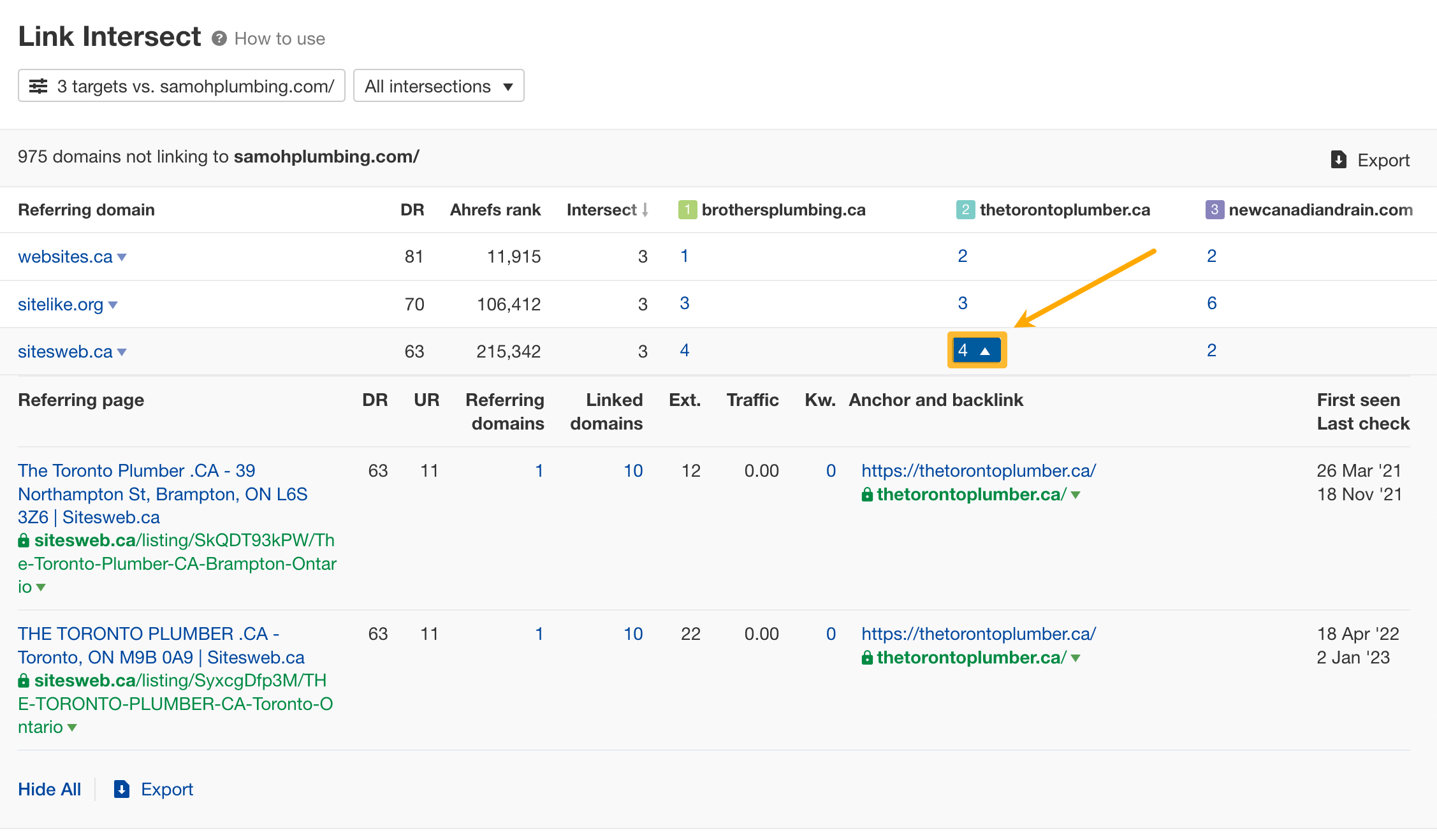Viewport: 1437px width, 840px height.
Task: Click the How to use help icon
Action: pyautogui.click(x=219, y=39)
